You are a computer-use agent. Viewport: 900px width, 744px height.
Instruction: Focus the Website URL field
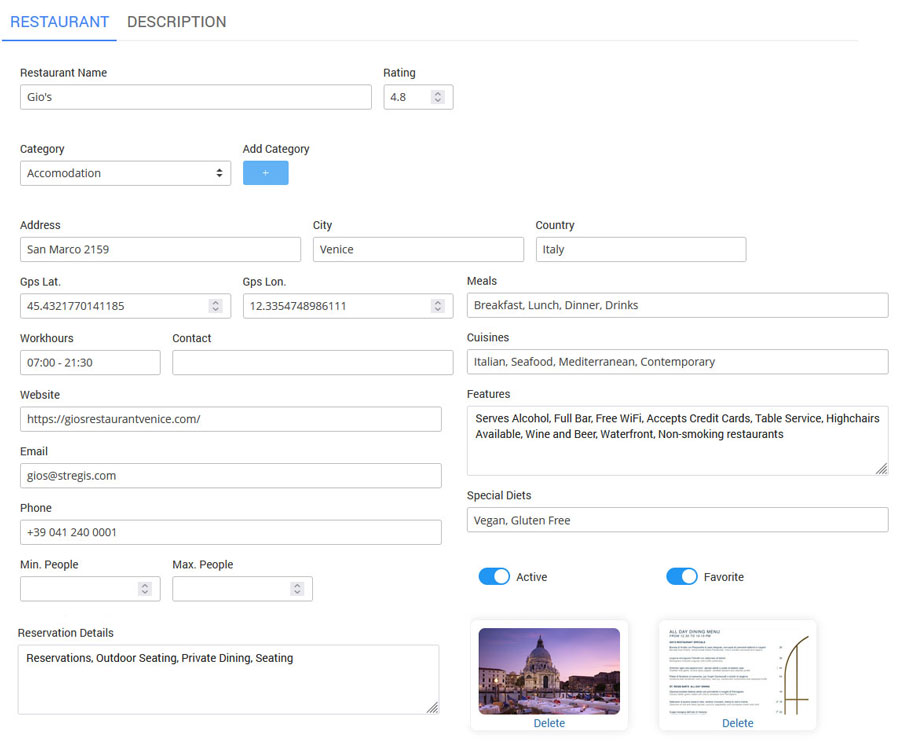click(230, 419)
